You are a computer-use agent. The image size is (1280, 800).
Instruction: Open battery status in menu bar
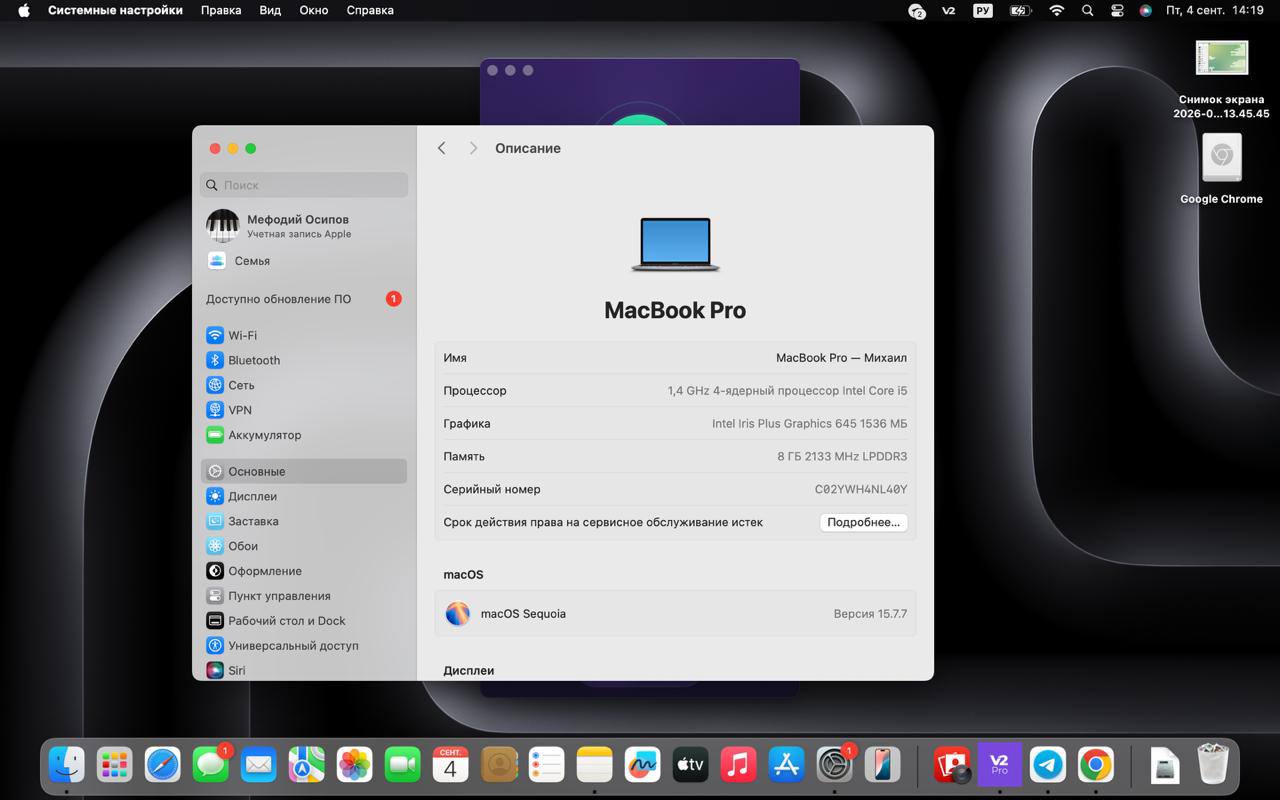pyautogui.click(x=1019, y=10)
